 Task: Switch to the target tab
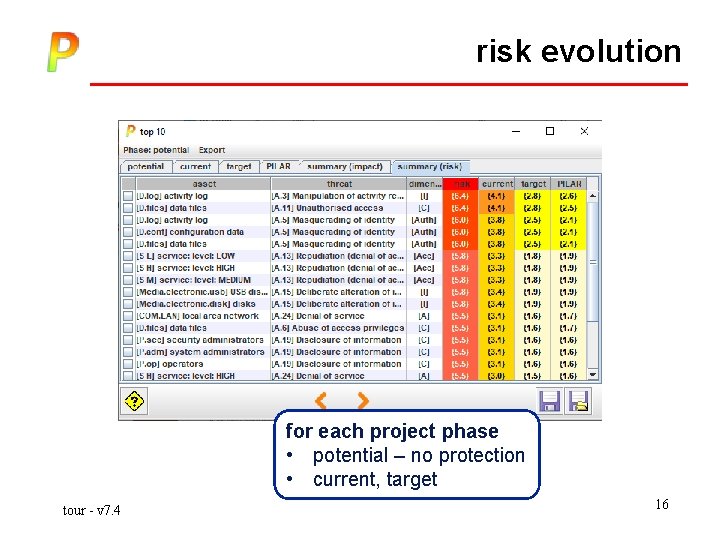pyautogui.click(x=238, y=167)
